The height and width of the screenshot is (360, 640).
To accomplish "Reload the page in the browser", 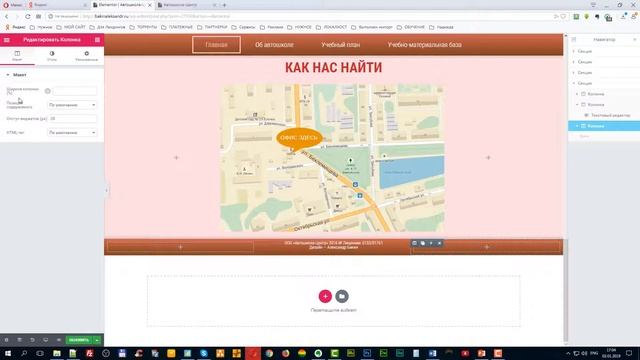I will tap(28, 17).
